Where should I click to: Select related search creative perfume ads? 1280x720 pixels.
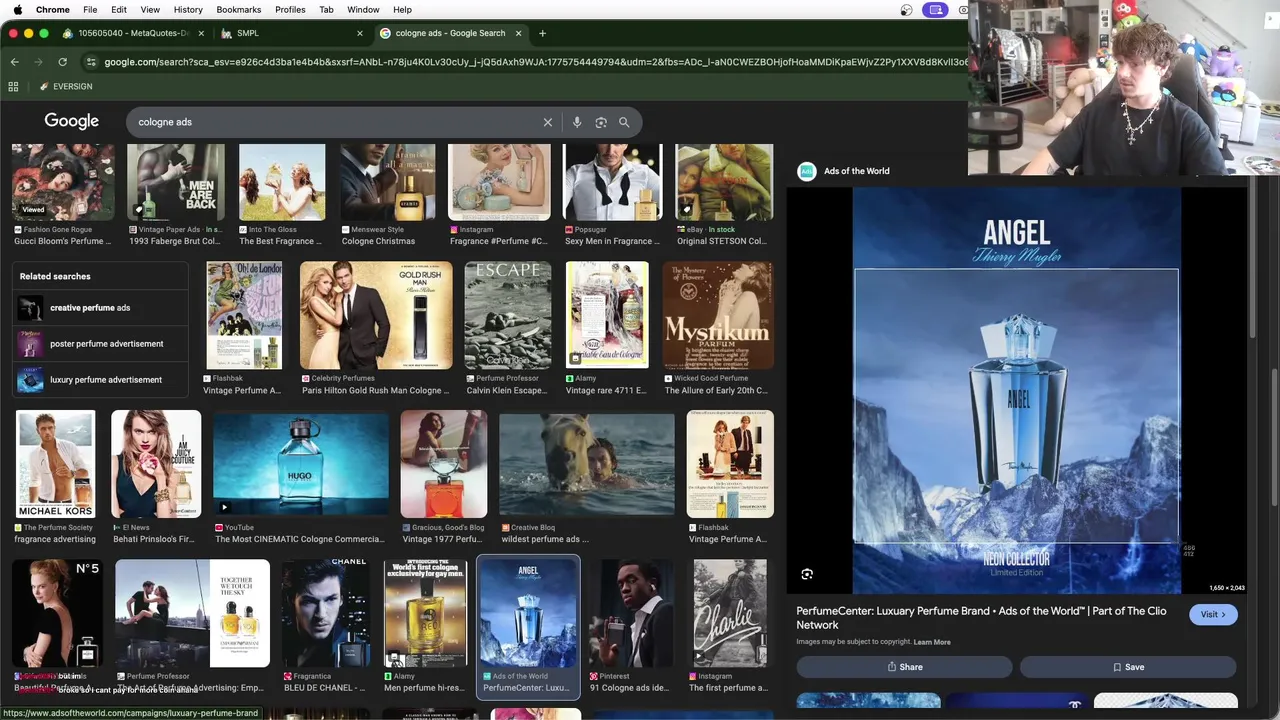[100, 308]
